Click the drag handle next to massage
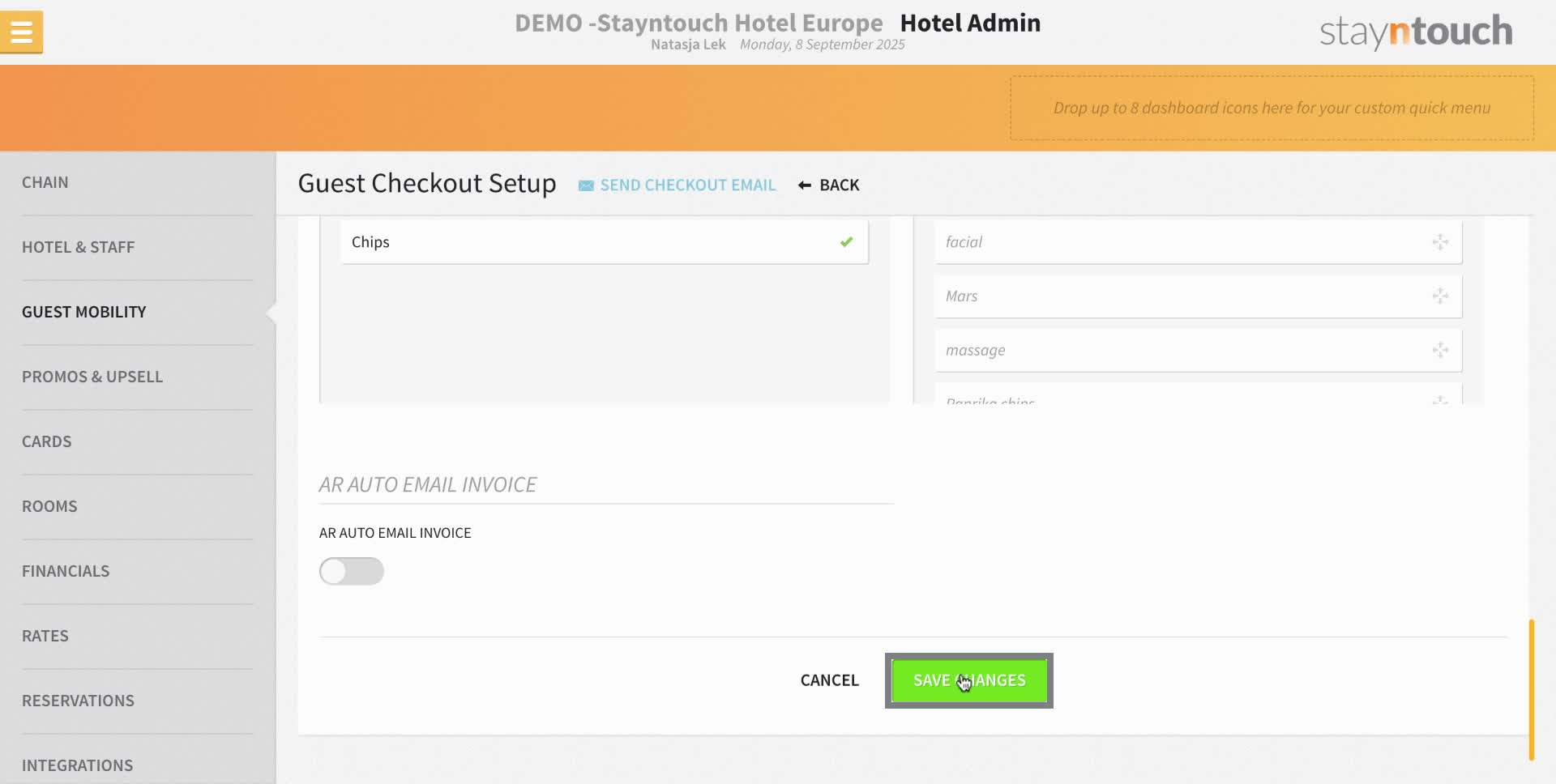 [1440, 350]
